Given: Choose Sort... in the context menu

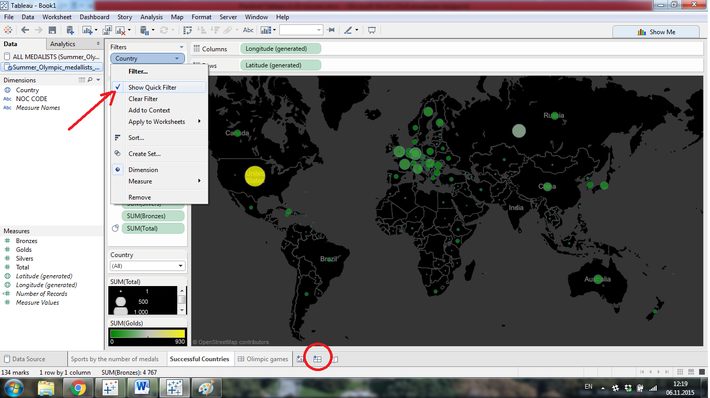Looking at the screenshot, I should coord(136,138).
